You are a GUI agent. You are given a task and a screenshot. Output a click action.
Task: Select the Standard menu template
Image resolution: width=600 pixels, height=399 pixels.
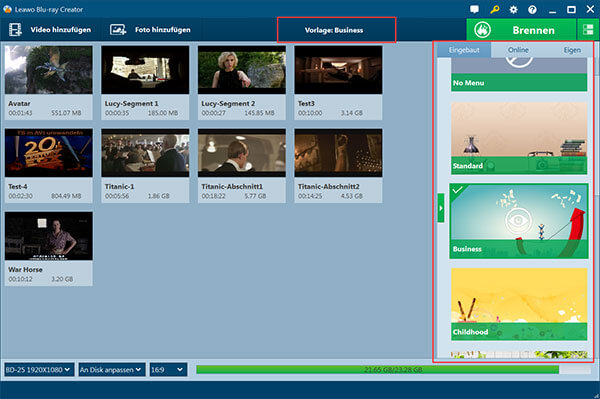point(519,138)
